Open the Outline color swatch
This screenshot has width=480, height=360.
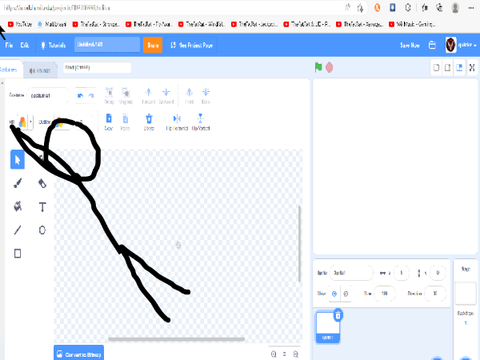60,122
